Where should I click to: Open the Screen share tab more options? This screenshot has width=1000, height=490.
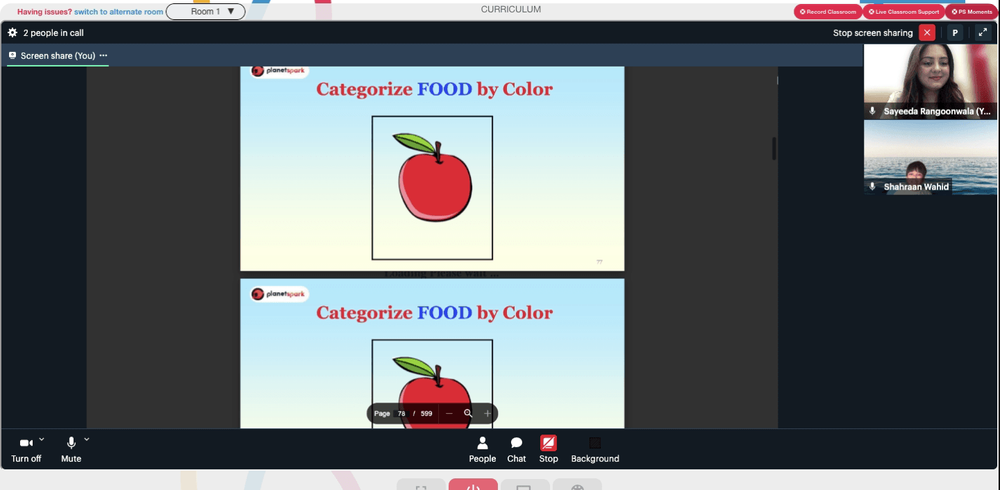click(103, 56)
